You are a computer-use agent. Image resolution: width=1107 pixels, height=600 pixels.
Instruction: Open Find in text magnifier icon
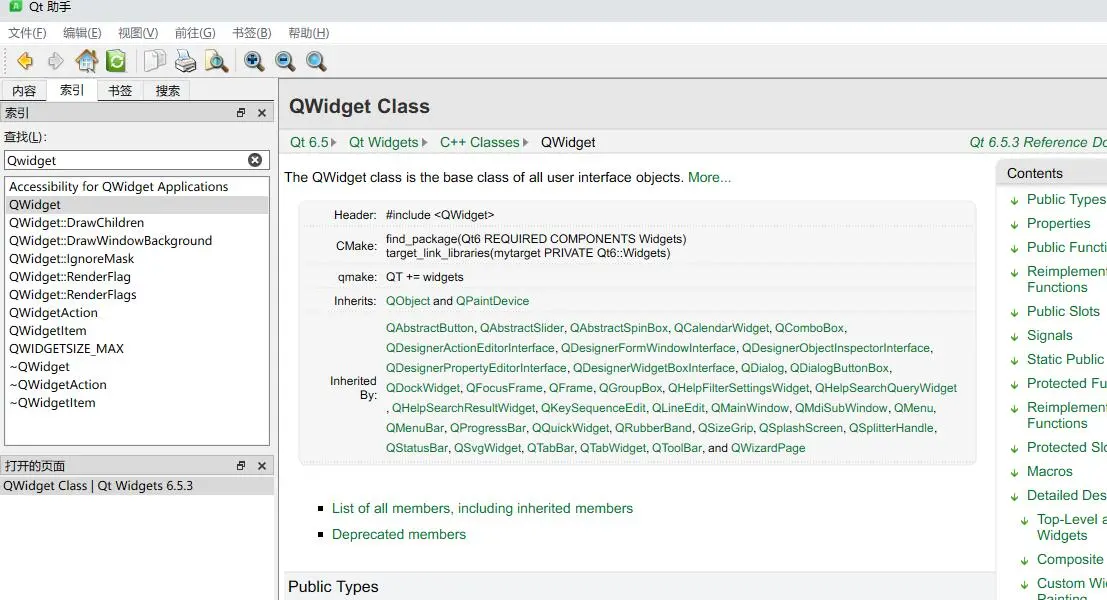(x=216, y=61)
